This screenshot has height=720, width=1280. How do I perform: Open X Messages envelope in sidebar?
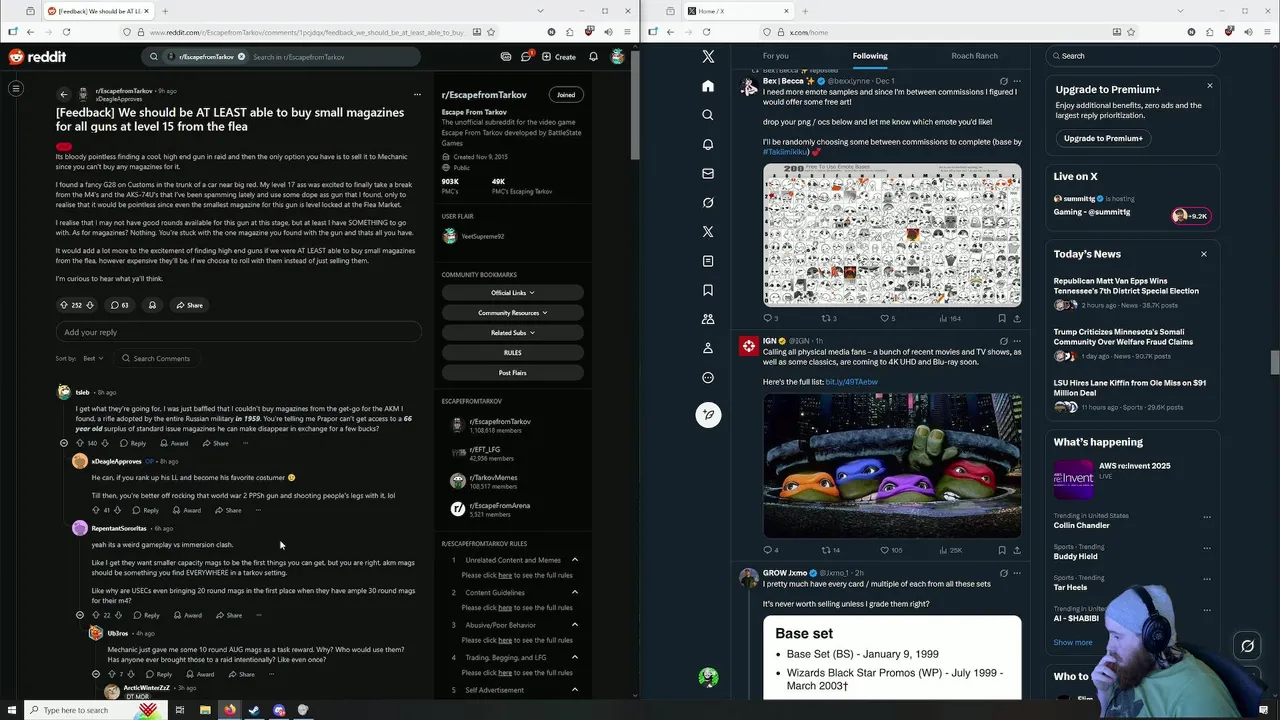point(708,173)
